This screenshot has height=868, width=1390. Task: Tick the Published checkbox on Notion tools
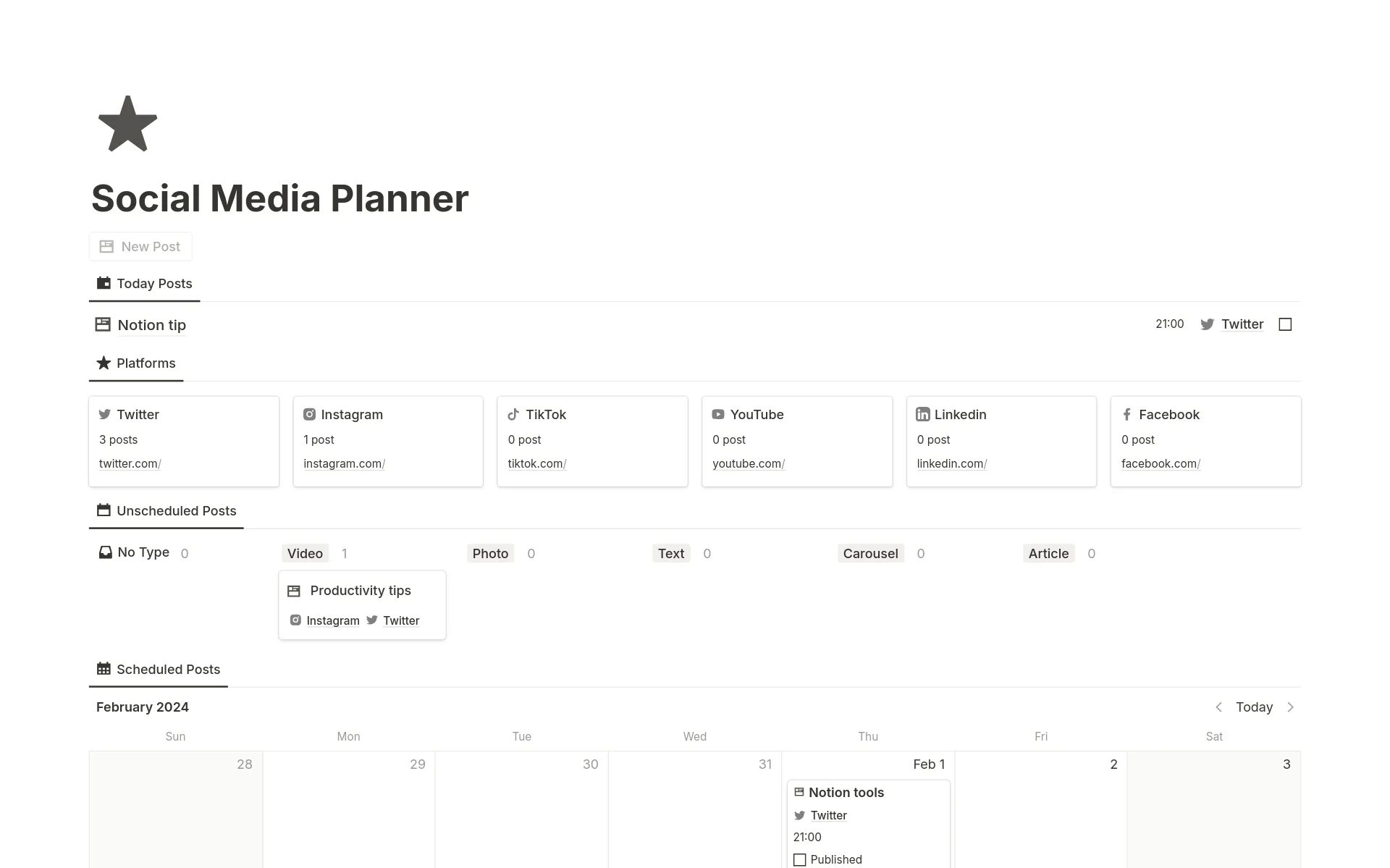pyautogui.click(x=799, y=859)
